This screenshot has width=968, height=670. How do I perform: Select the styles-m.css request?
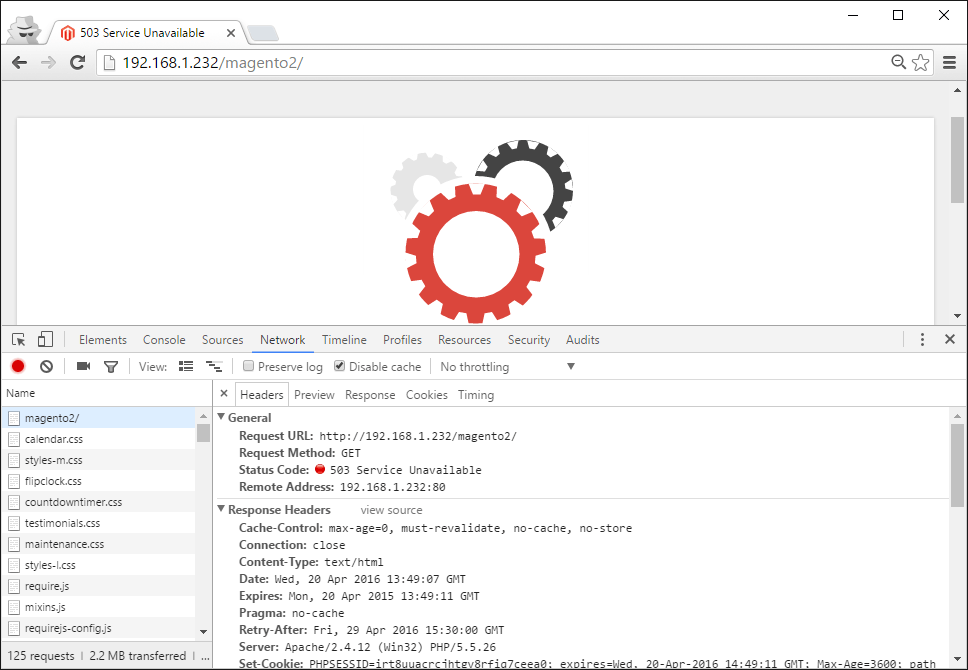[99, 460]
